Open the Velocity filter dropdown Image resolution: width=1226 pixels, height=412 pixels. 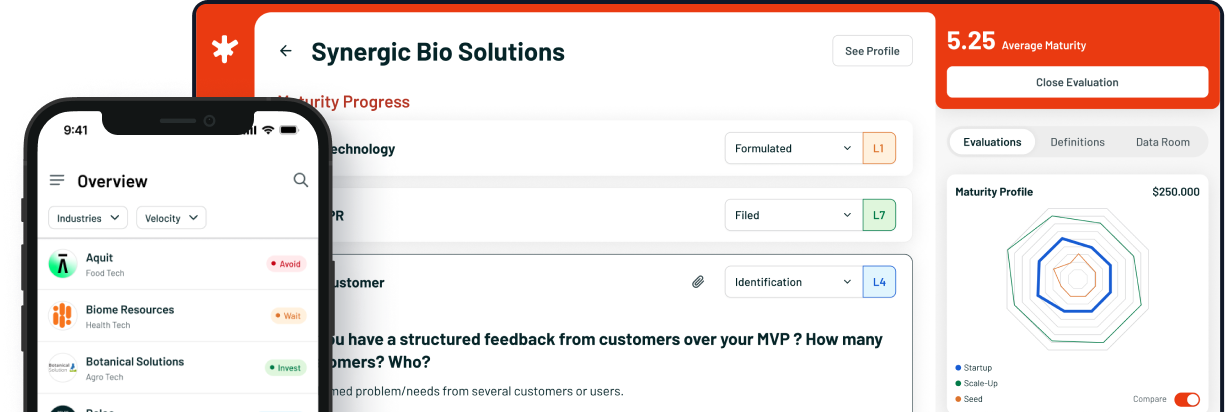[x=171, y=218]
